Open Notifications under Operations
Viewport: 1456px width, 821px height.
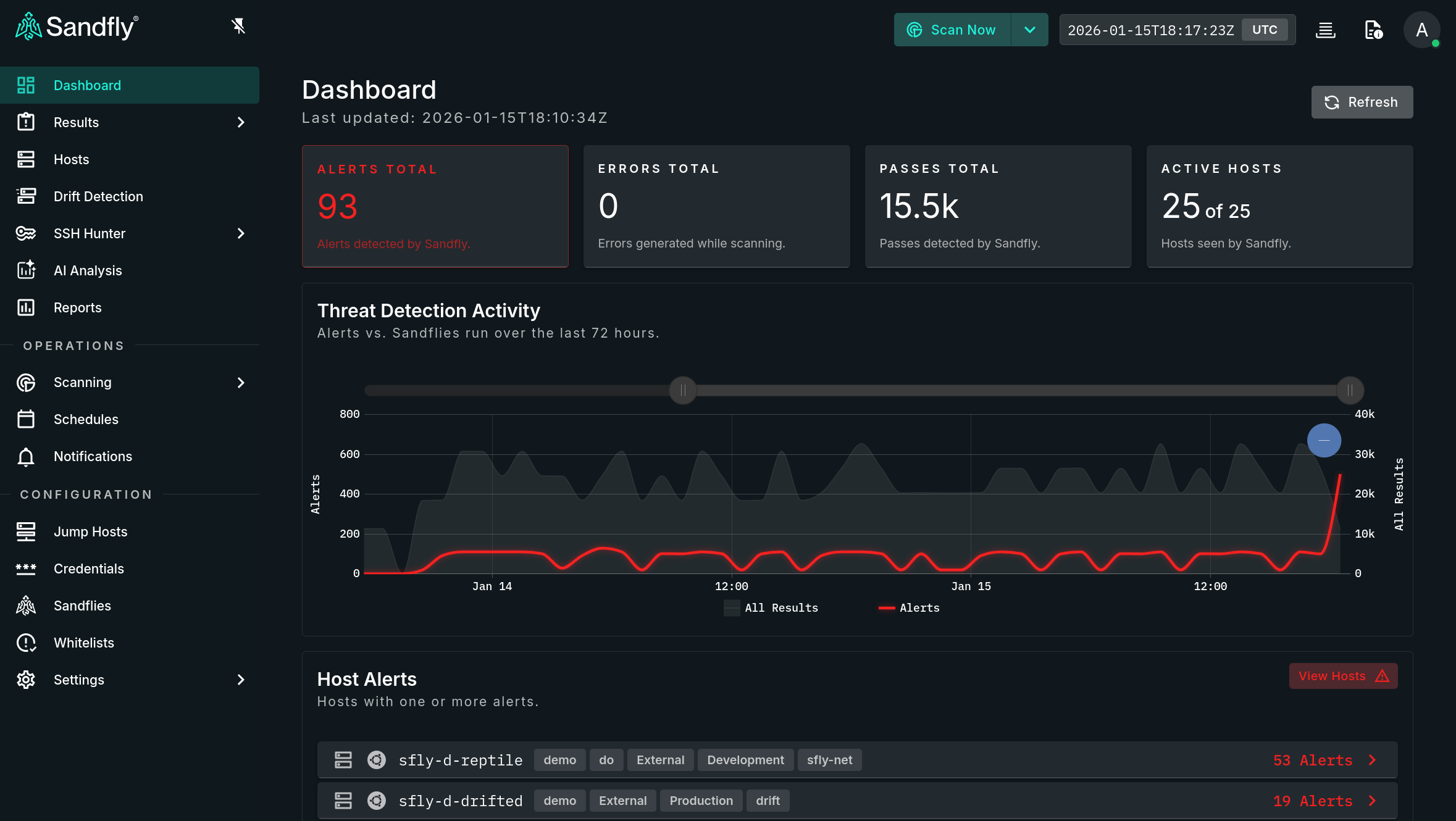coord(91,456)
